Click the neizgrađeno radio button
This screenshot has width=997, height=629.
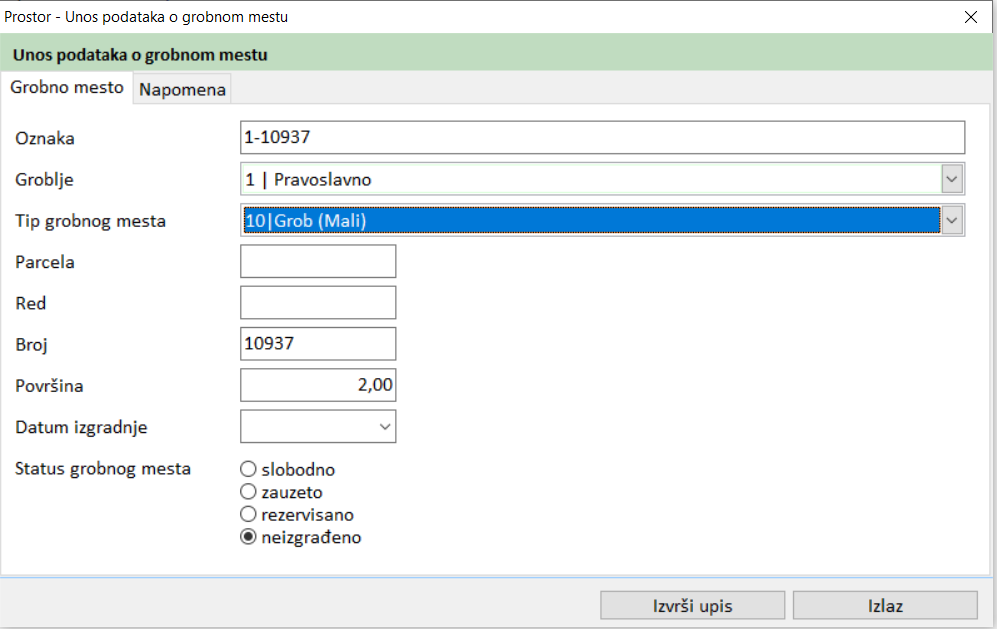tap(249, 537)
